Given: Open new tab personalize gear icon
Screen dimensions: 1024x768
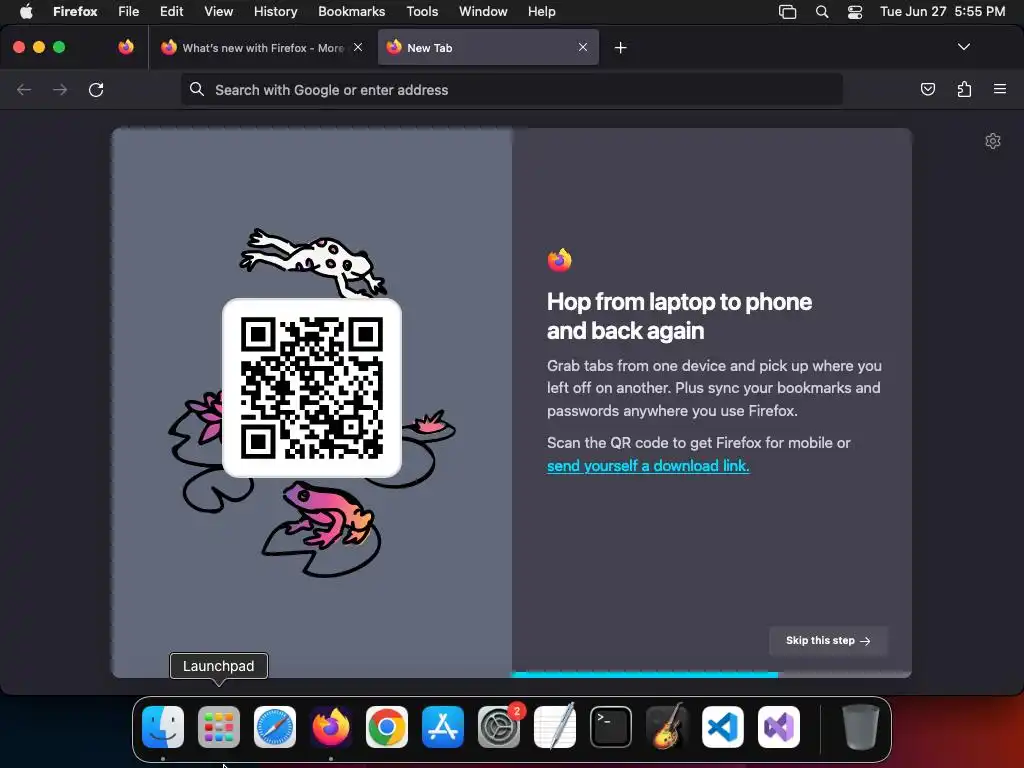Looking at the screenshot, I should (x=993, y=141).
